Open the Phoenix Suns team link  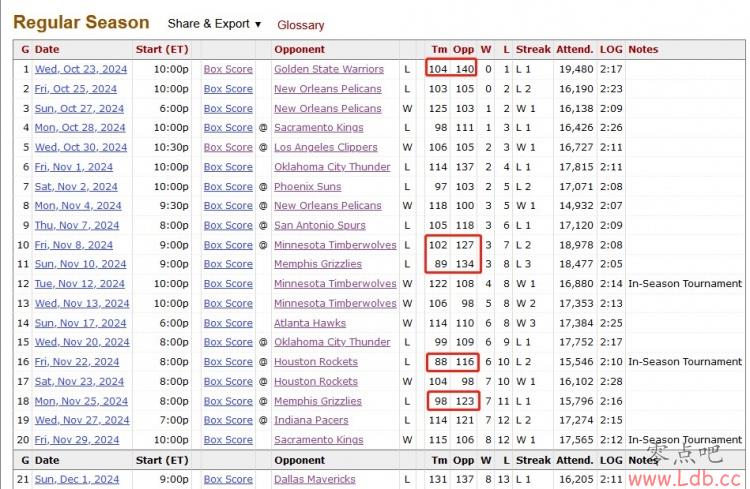308,187
